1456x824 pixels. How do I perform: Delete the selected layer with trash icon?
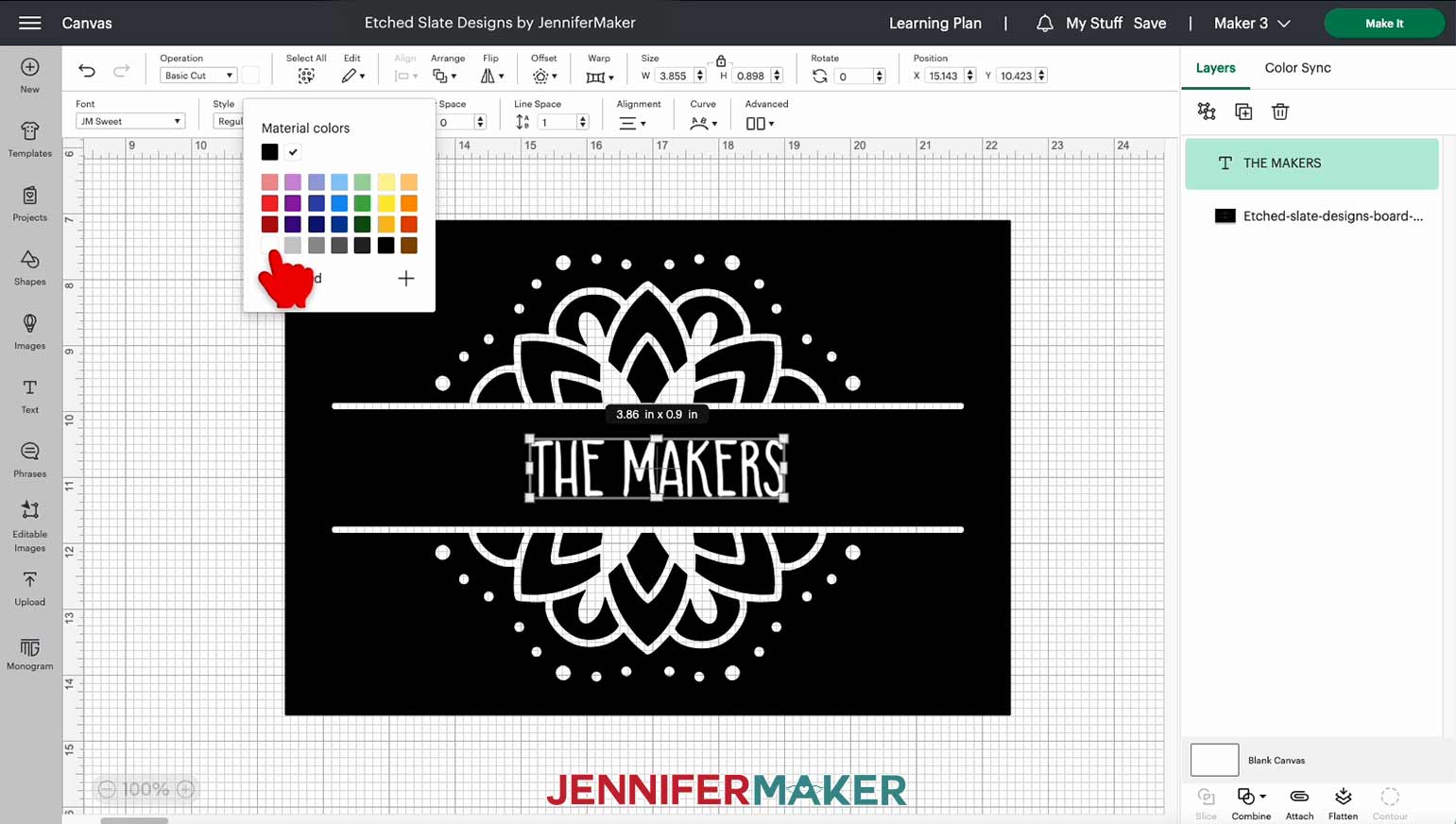pyautogui.click(x=1280, y=112)
